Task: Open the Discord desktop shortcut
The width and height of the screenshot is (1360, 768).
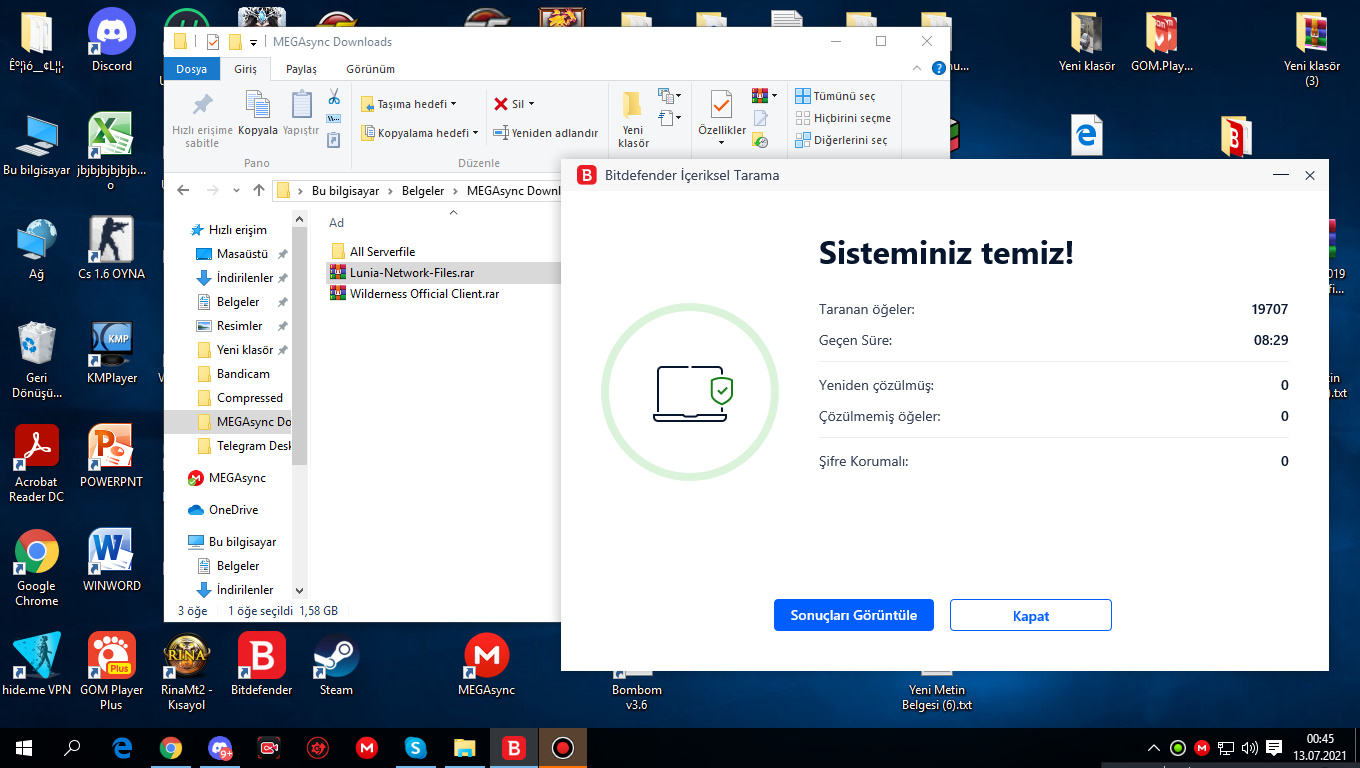Action: pos(112,40)
